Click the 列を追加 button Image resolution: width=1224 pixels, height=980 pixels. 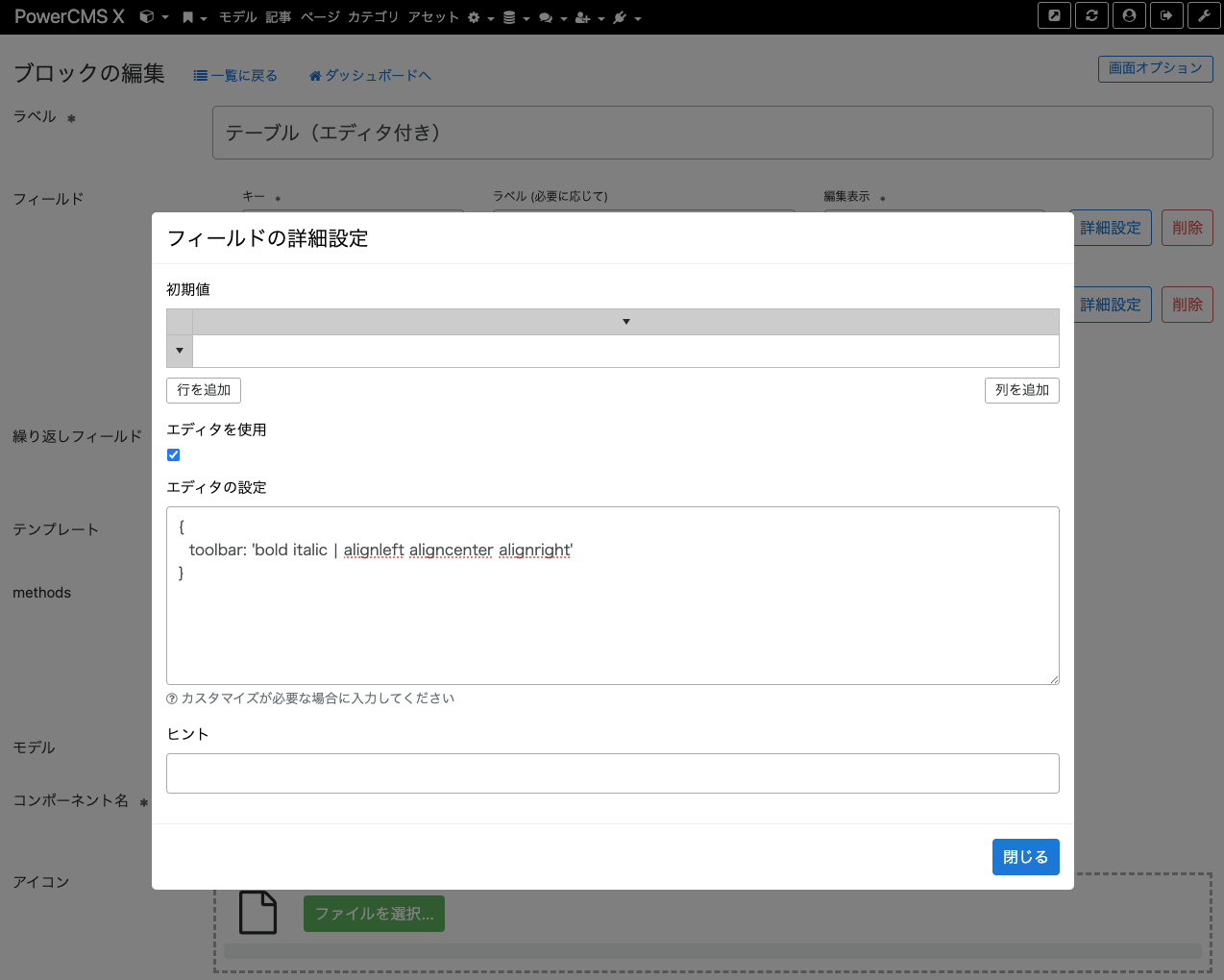(1021, 390)
